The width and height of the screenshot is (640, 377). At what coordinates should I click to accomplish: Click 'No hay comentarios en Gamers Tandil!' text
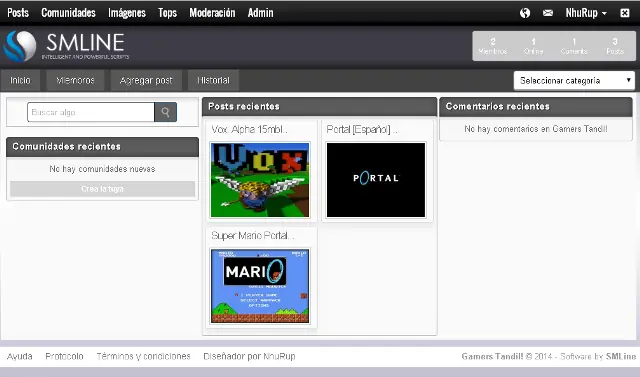click(x=536, y=129)
